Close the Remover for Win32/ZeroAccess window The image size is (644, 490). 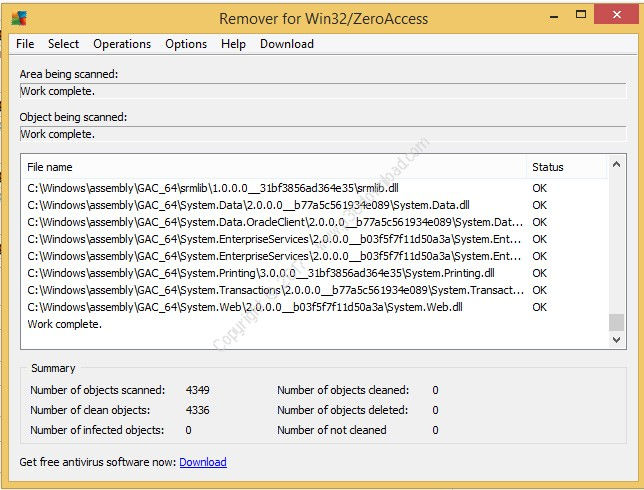pyautogui.click(x=616, y=14)
